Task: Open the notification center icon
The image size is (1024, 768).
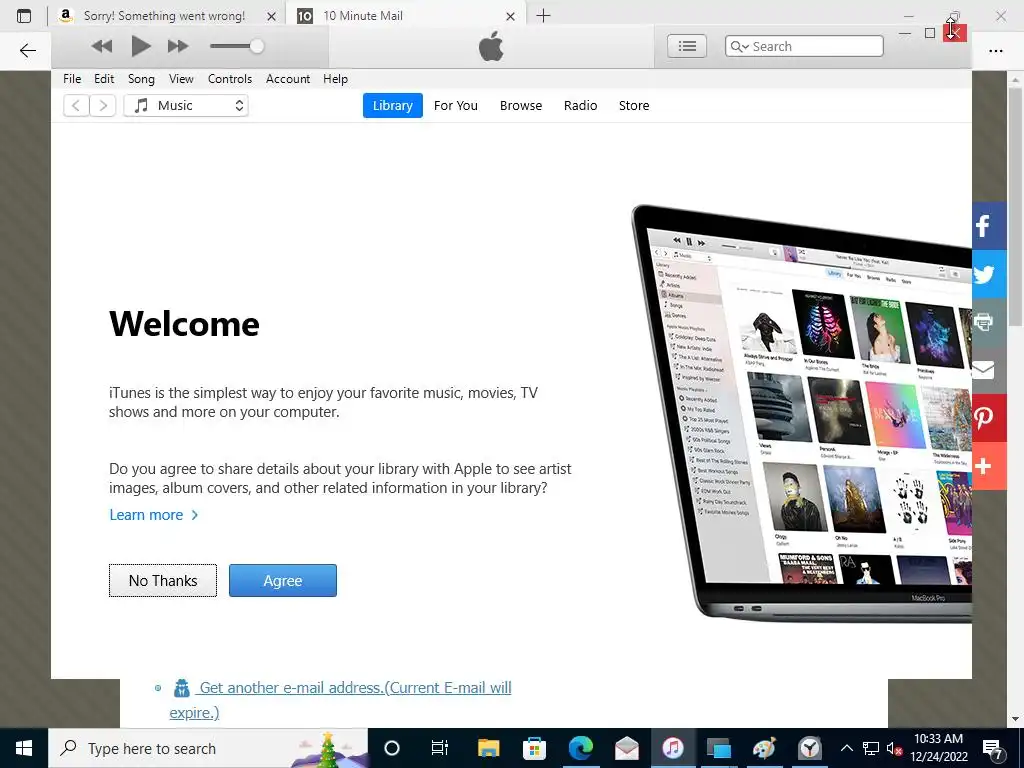Action: [x=993, y=748]
